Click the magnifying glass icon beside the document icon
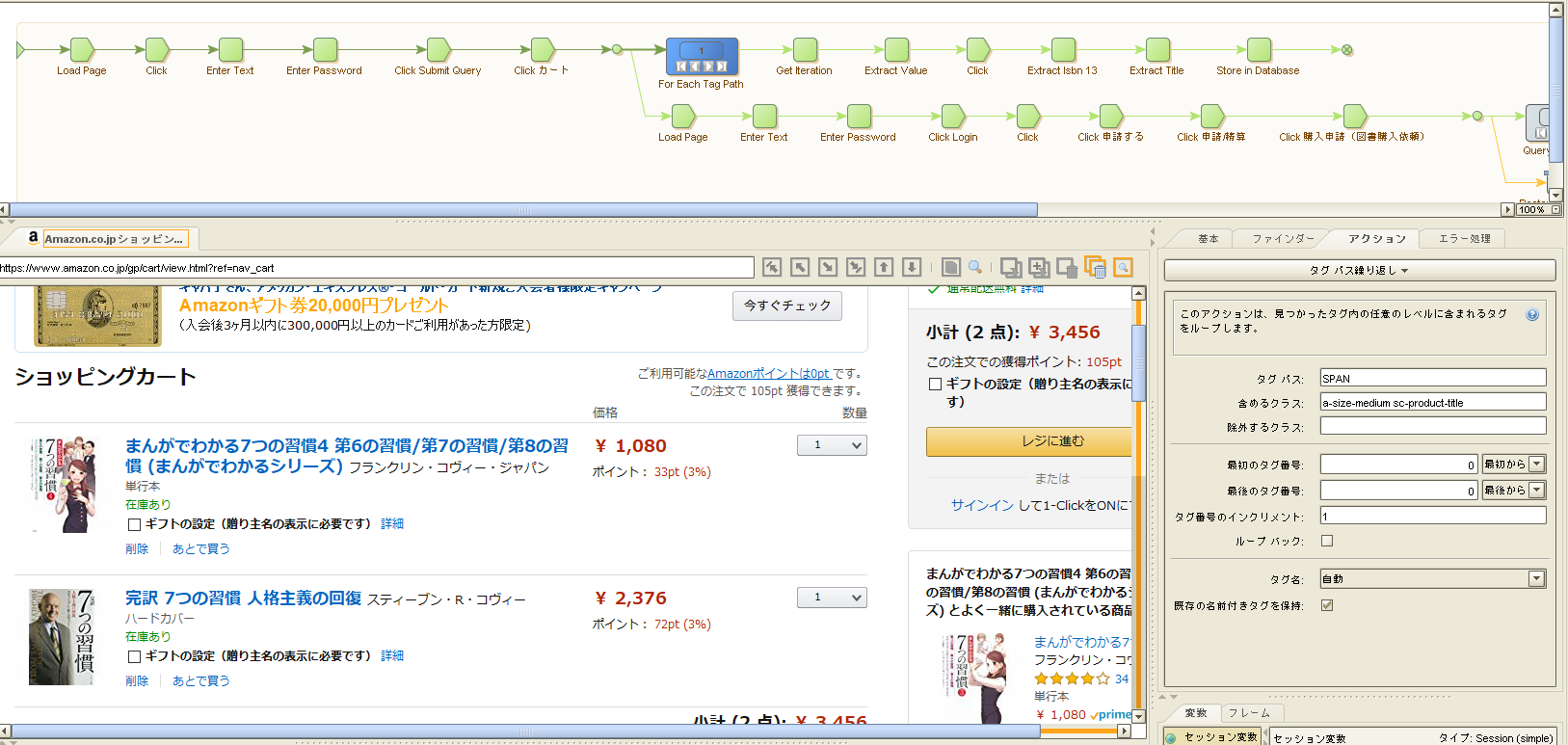The height and width of the screenshot is (745, 1568). click(x=975, y=268)
